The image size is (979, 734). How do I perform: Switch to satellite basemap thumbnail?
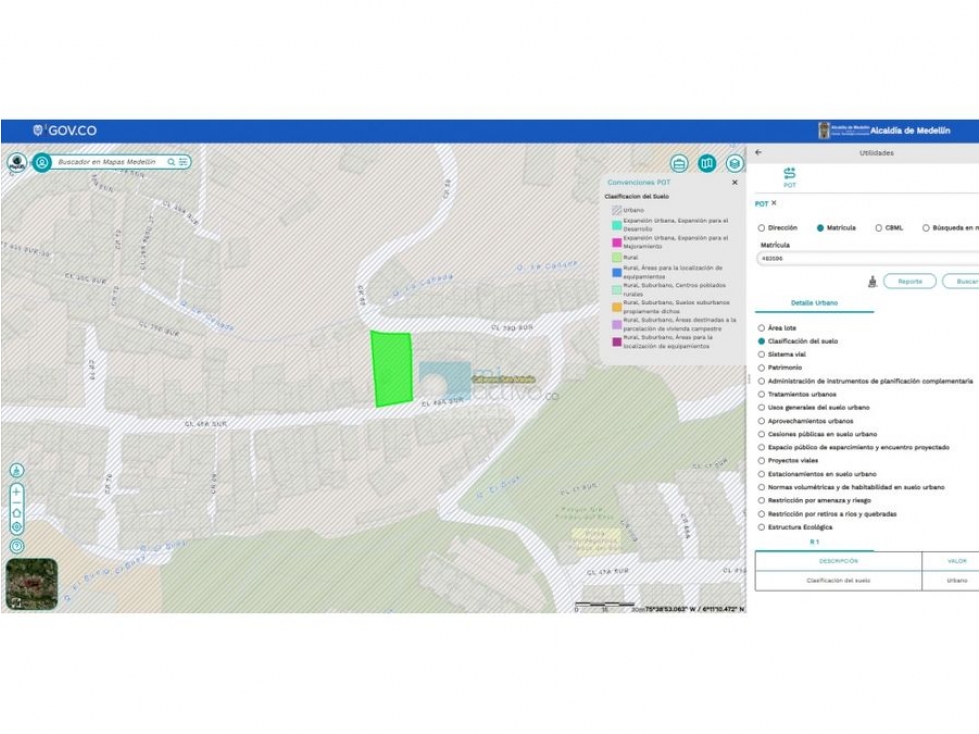(x=32, y=584)
